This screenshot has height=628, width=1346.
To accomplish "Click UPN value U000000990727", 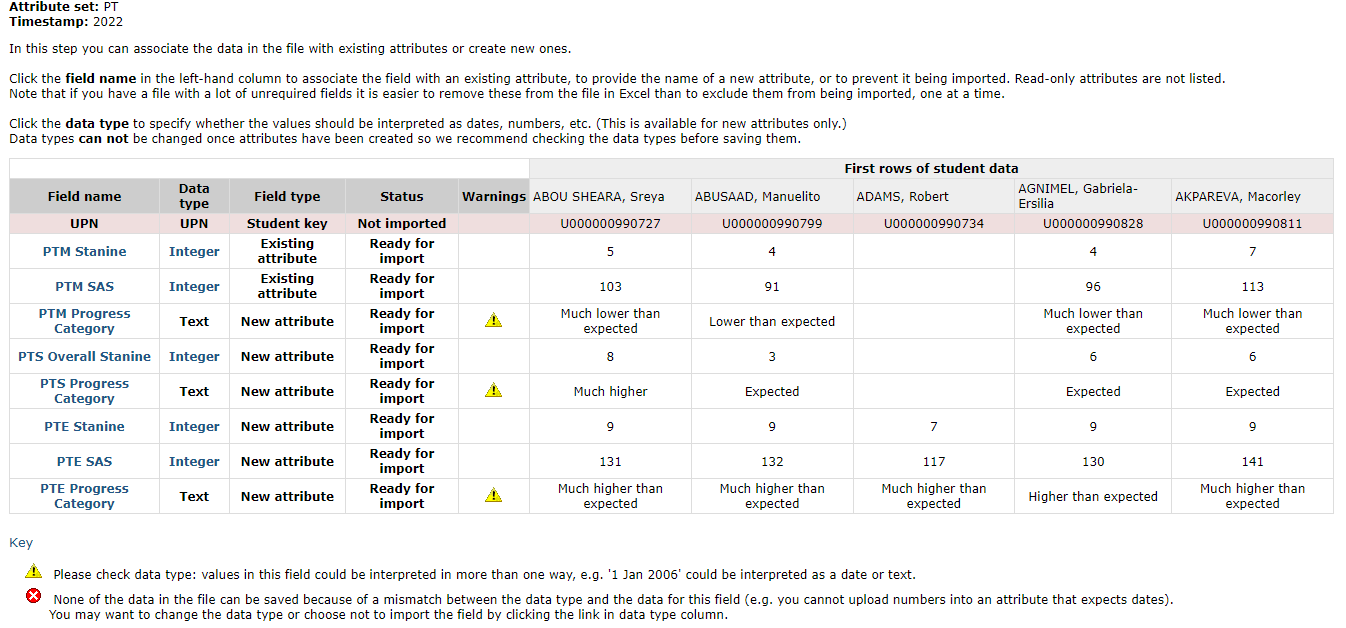I will [610, 223].
